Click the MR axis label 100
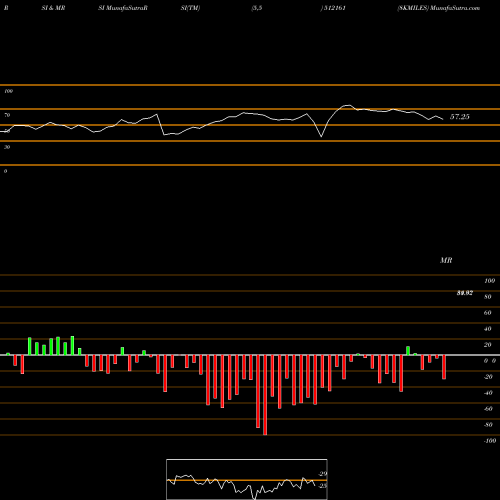The height and width of the screenshot is (500, 500). click(489, 281)
